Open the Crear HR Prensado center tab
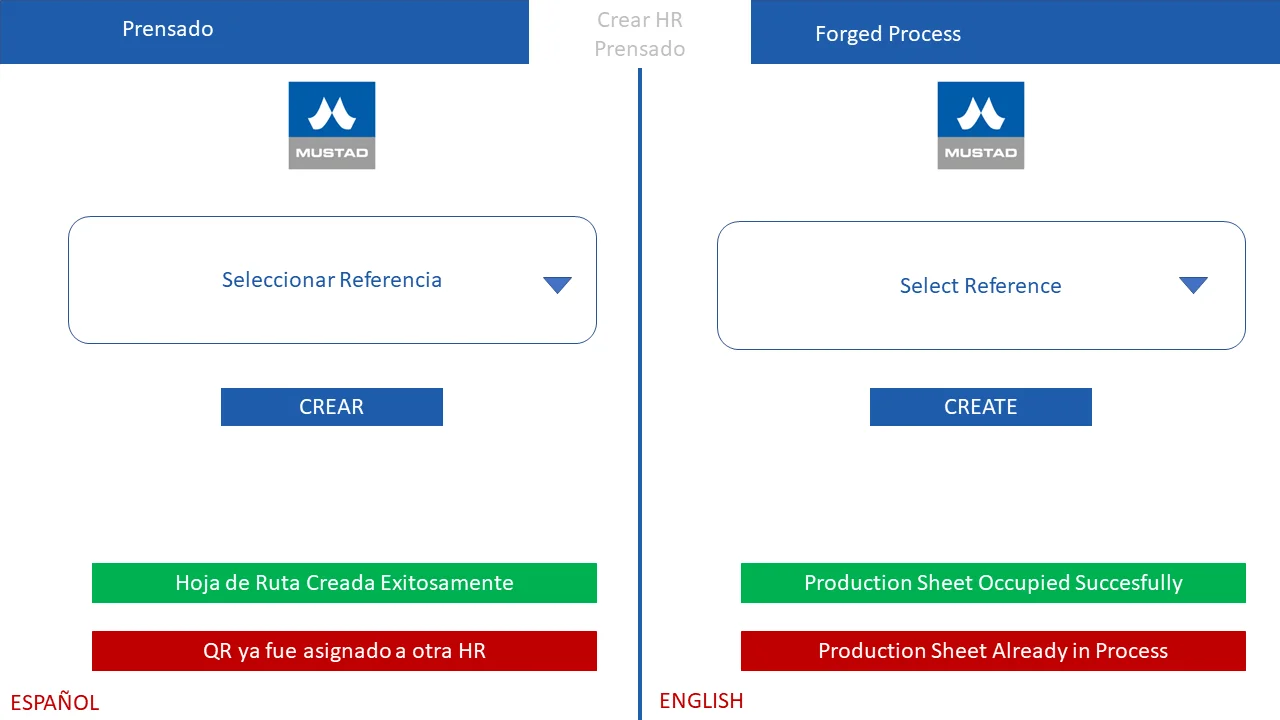 coord(640,34)
